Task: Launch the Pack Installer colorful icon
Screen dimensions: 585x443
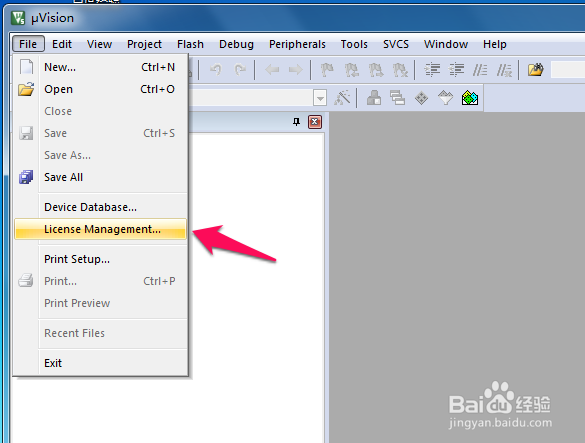Action: [470, 98]
